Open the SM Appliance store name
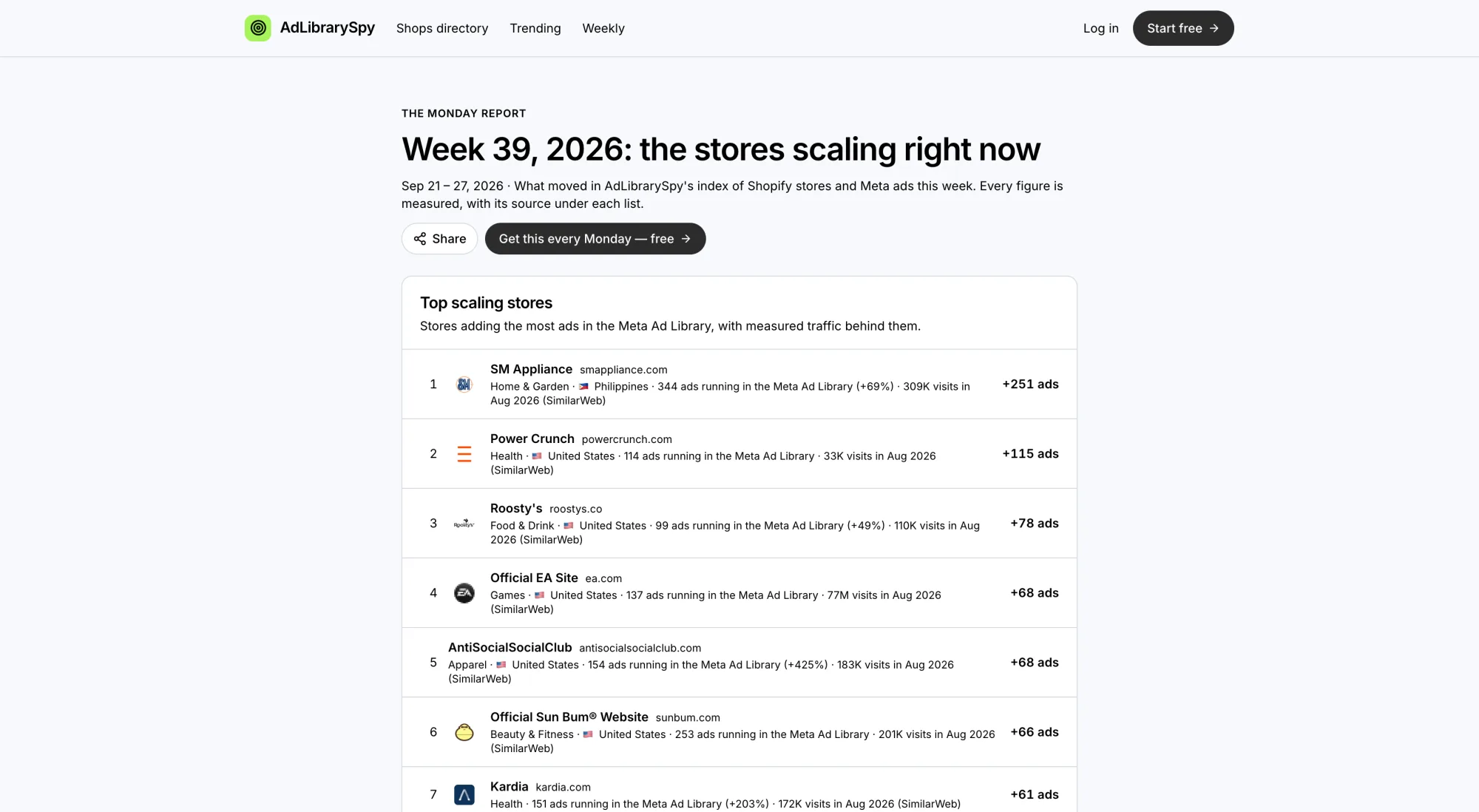The image size is (1479, 812). click(x=531, y=369)
